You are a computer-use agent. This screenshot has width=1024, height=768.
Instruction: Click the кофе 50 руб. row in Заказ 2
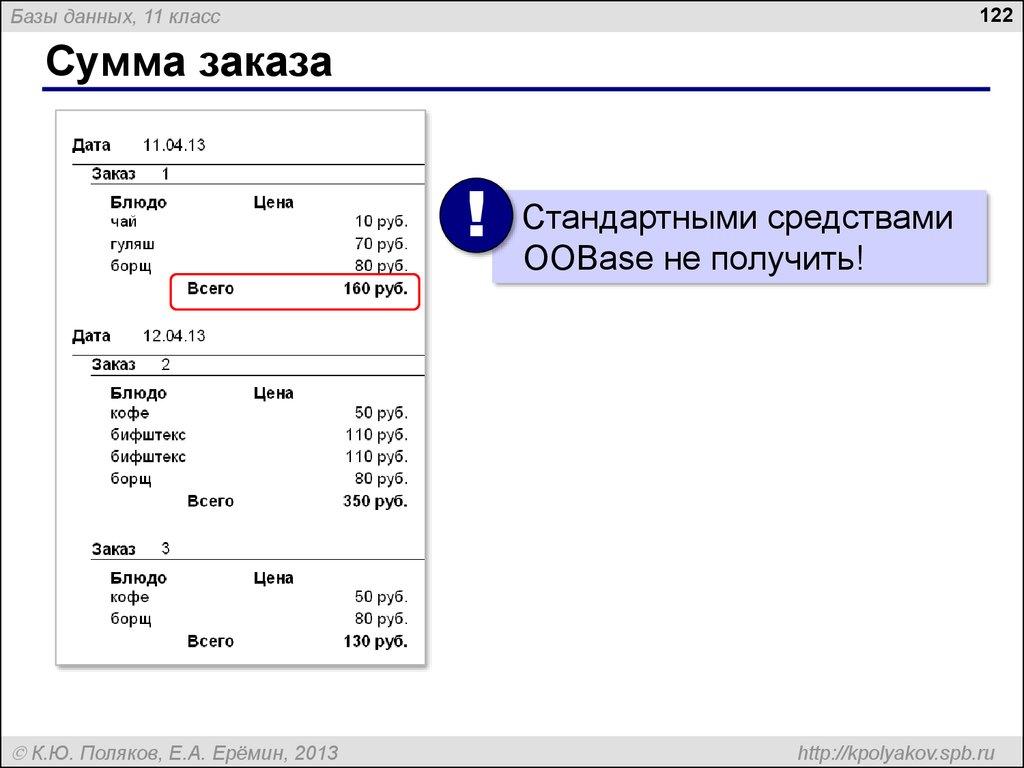tap(240, 412)
